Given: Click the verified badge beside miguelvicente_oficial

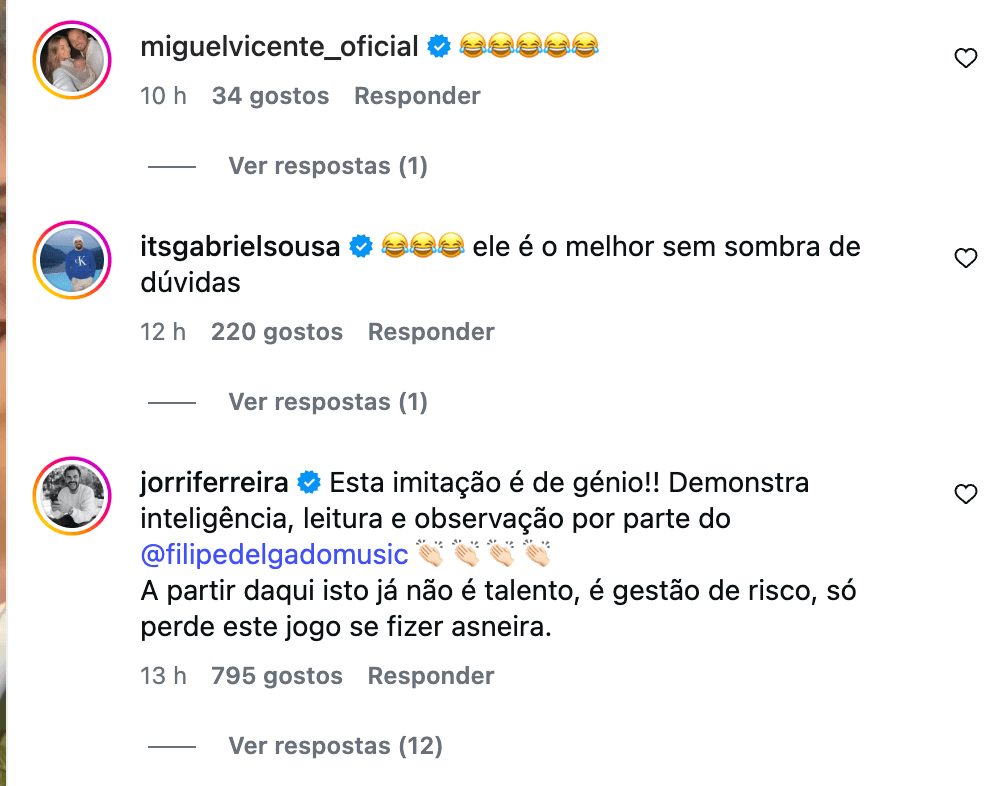Looking at the screenshot, I should 439,46.
